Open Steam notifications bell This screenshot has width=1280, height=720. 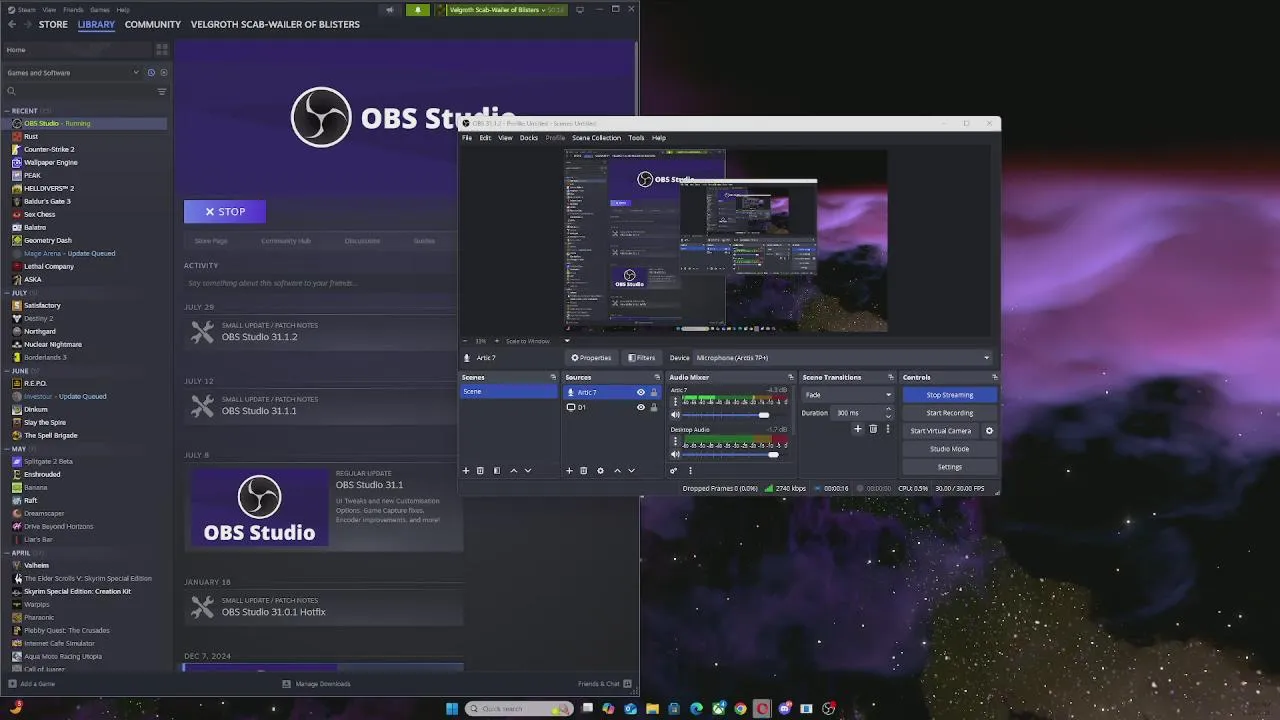(418, 10)
